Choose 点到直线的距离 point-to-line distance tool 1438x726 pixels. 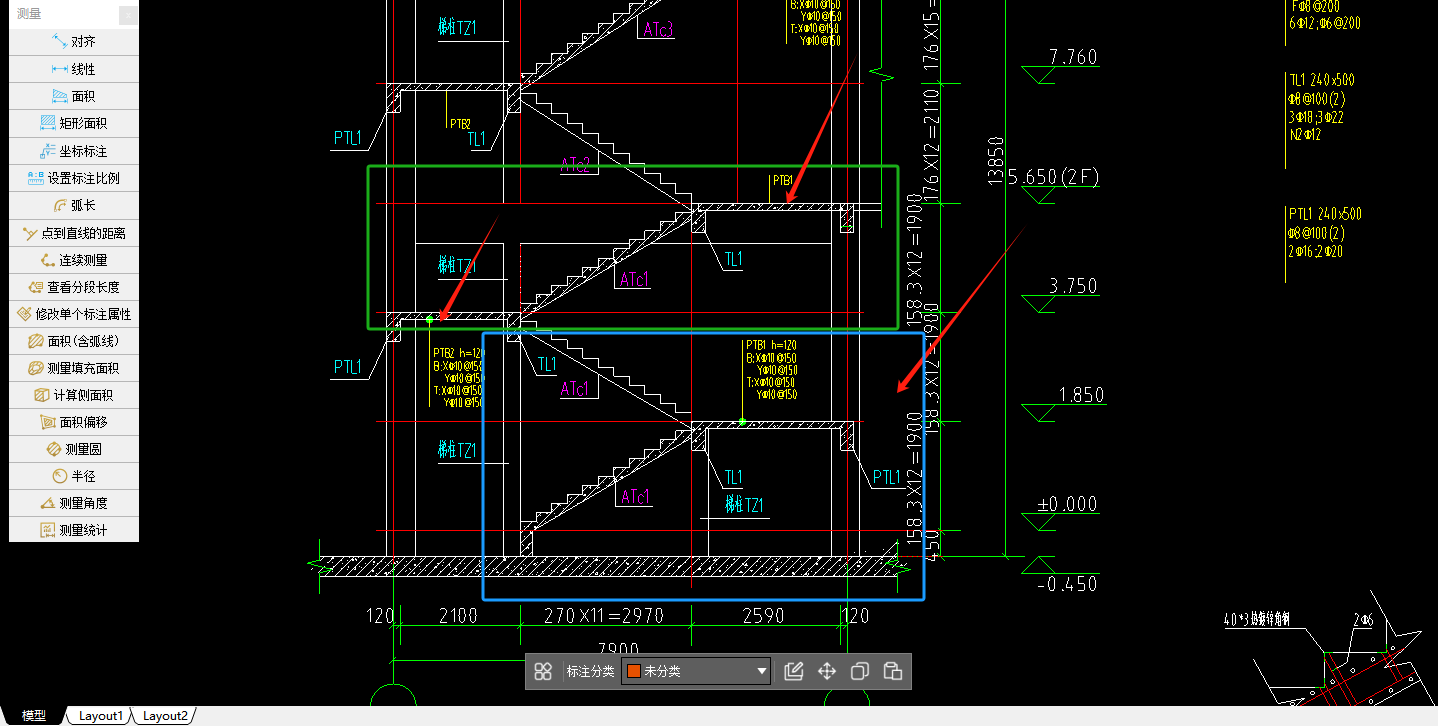(x=74, y=233)
